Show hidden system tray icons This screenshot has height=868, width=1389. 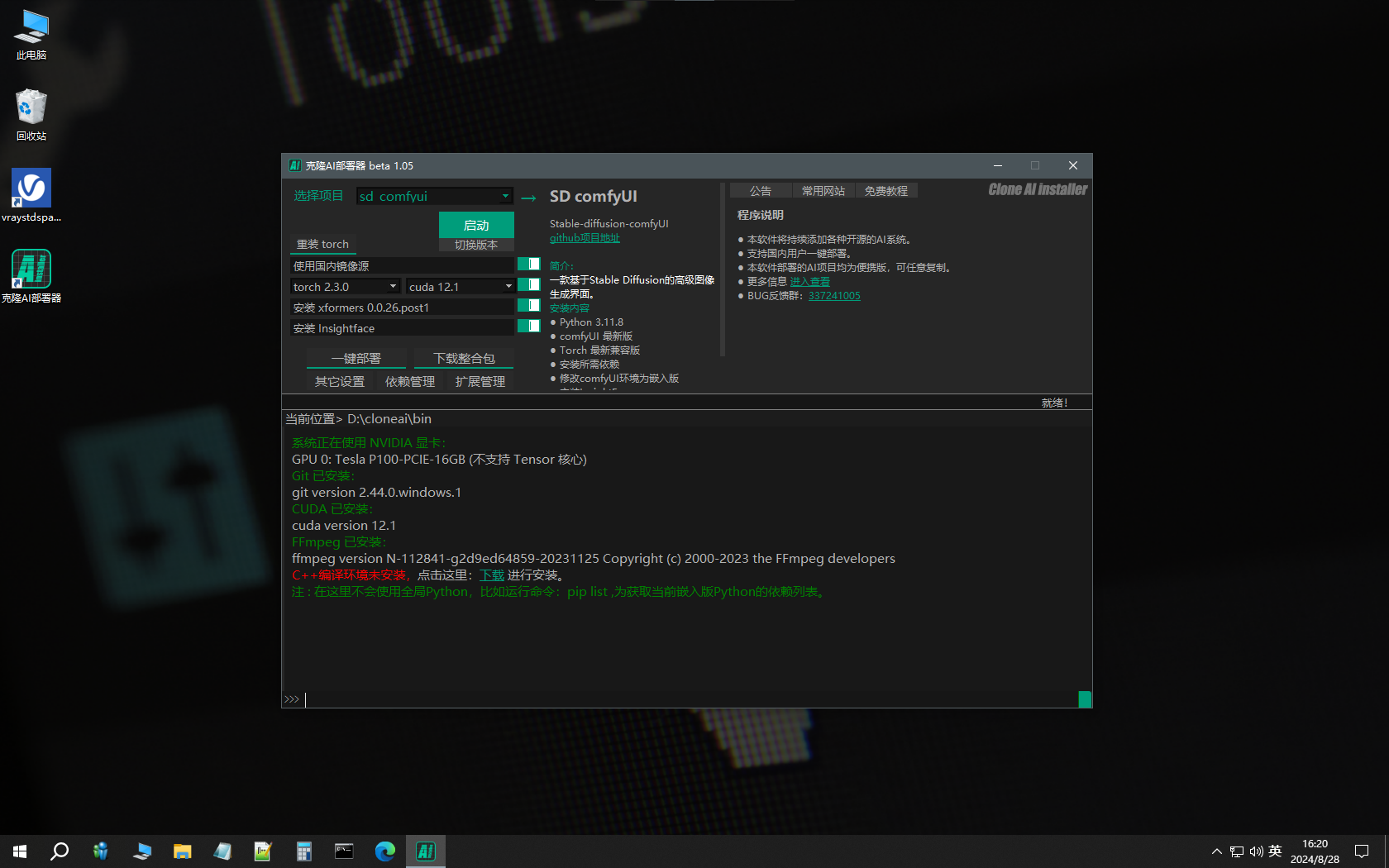coord(1216,851)
